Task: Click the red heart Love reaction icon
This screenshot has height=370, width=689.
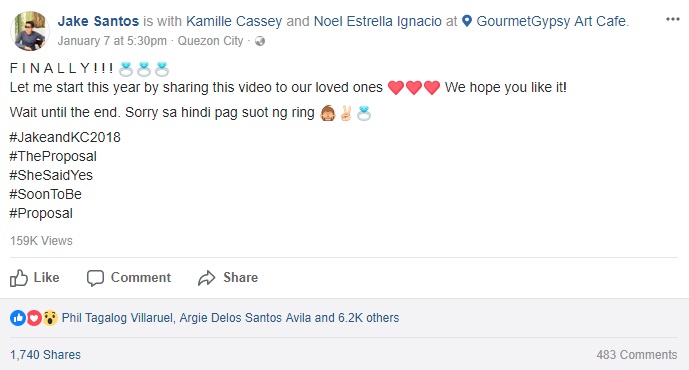Action: point(34,318)
